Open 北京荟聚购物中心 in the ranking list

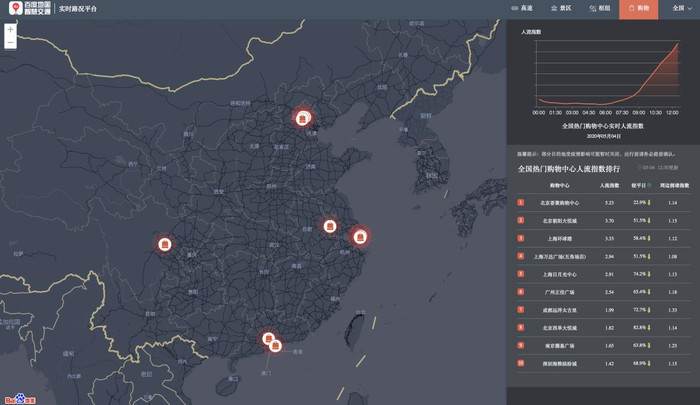coord(560,203)
